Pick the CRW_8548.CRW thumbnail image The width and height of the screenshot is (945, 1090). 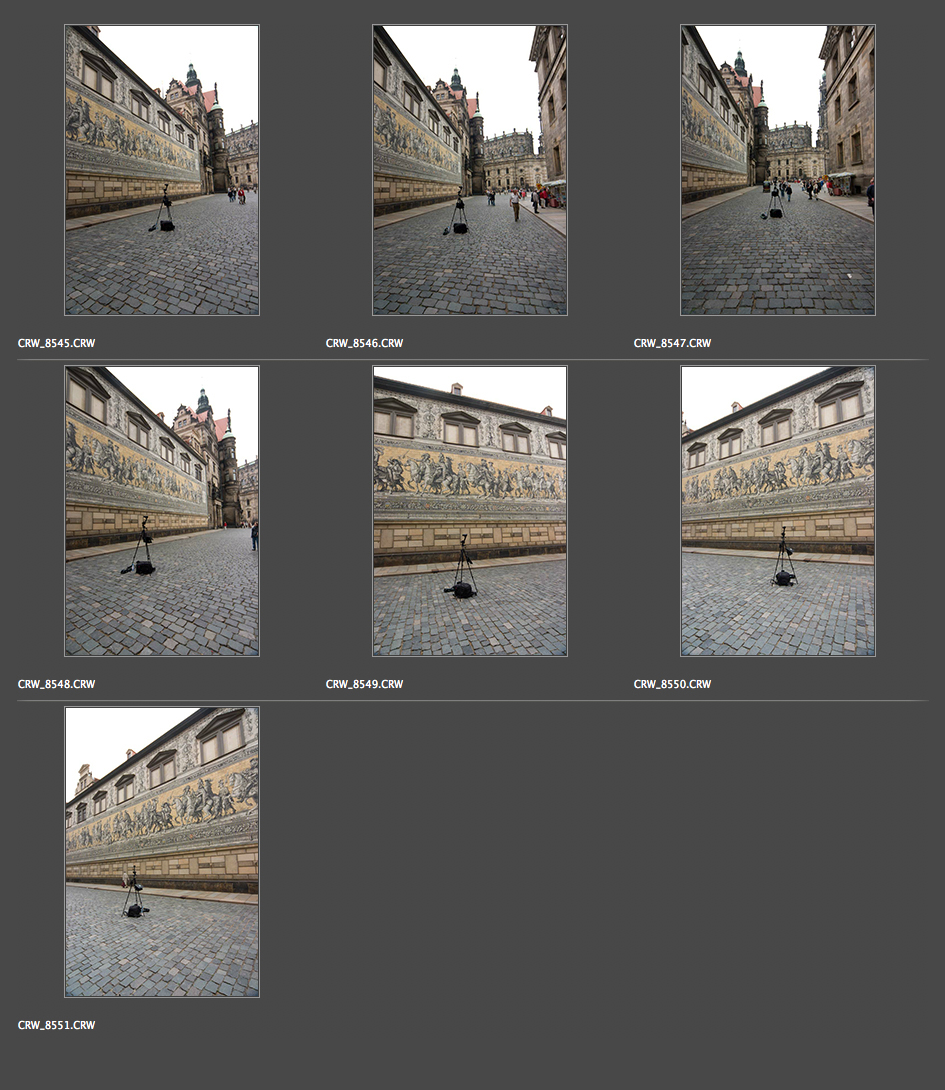(x=162, y=511)
